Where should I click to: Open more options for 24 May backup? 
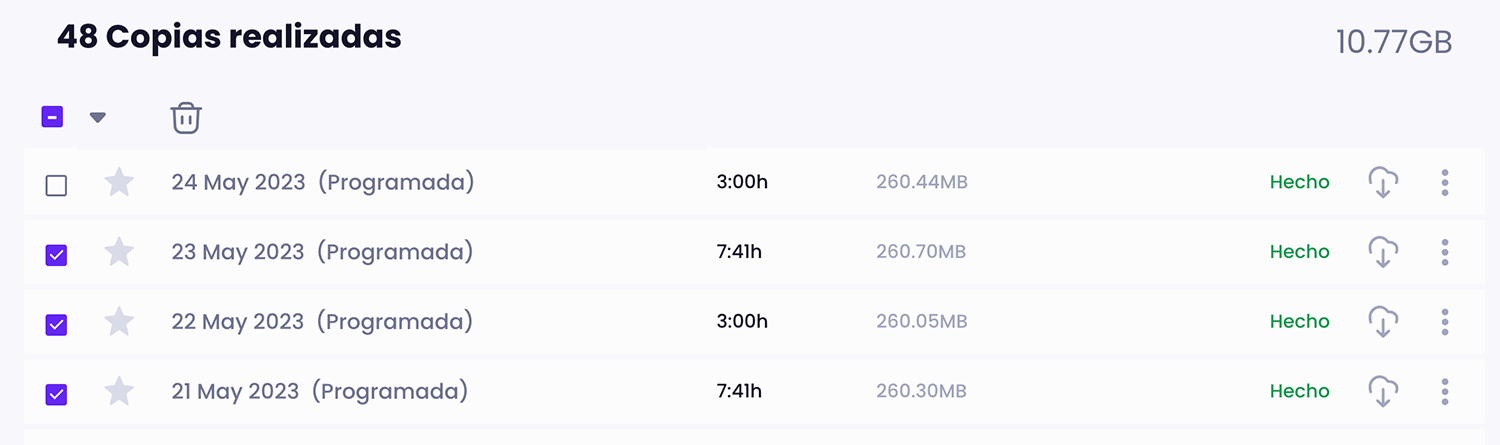click(1445, 183)
